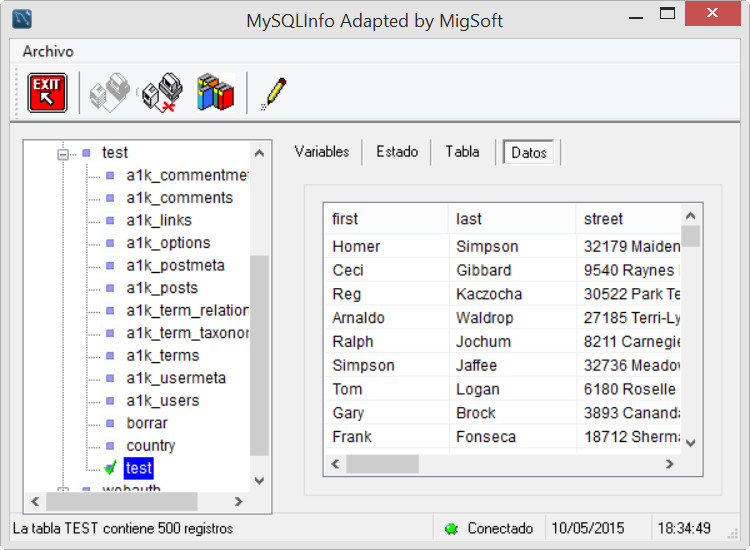Click the data grid horizontal scrollbar right arrow
750x550 pixels.
coord(670,464)
